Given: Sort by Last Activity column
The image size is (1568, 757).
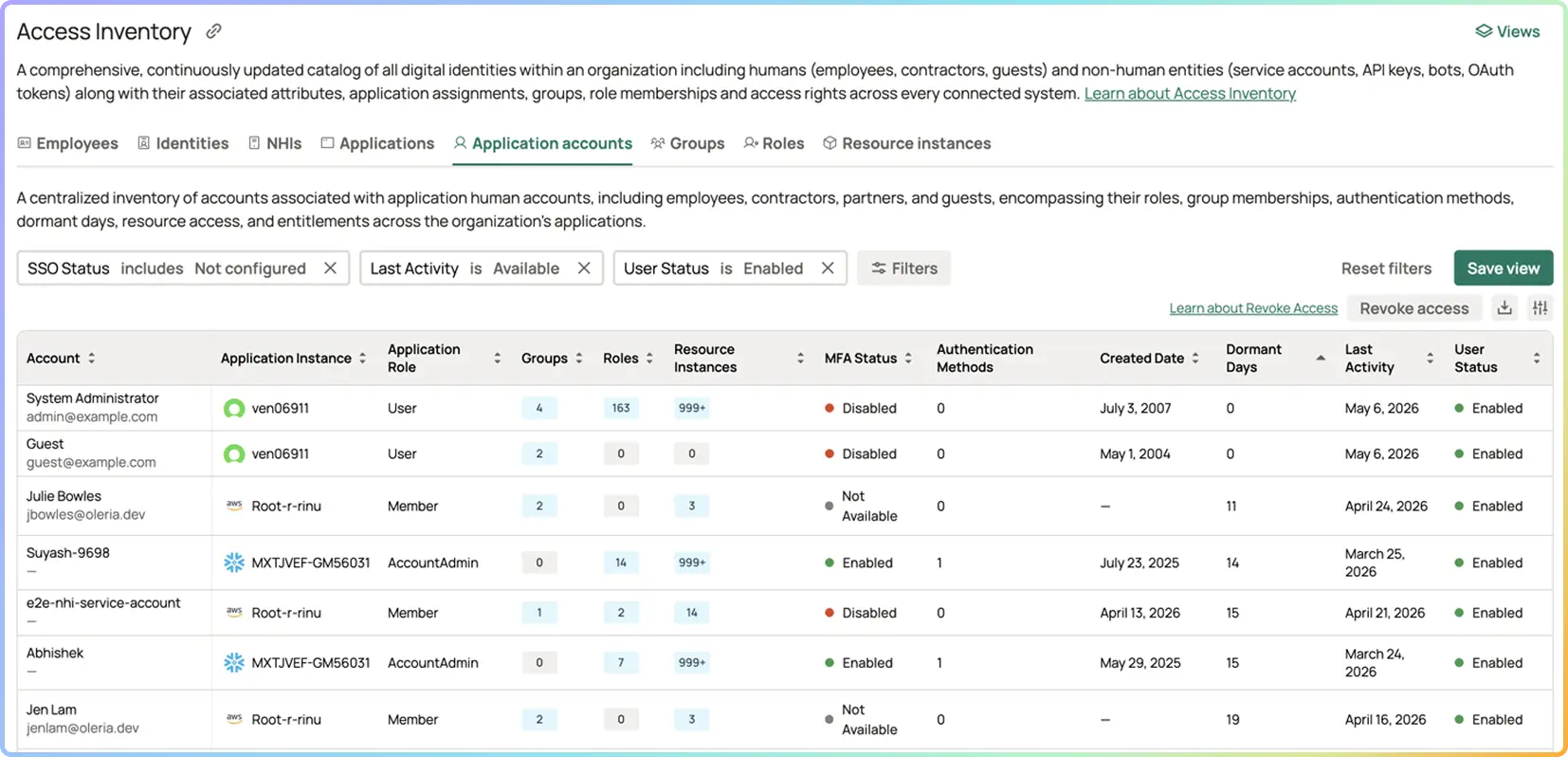Looking at the screenshot, I should pyautogui.click(x=1431, y=358).
